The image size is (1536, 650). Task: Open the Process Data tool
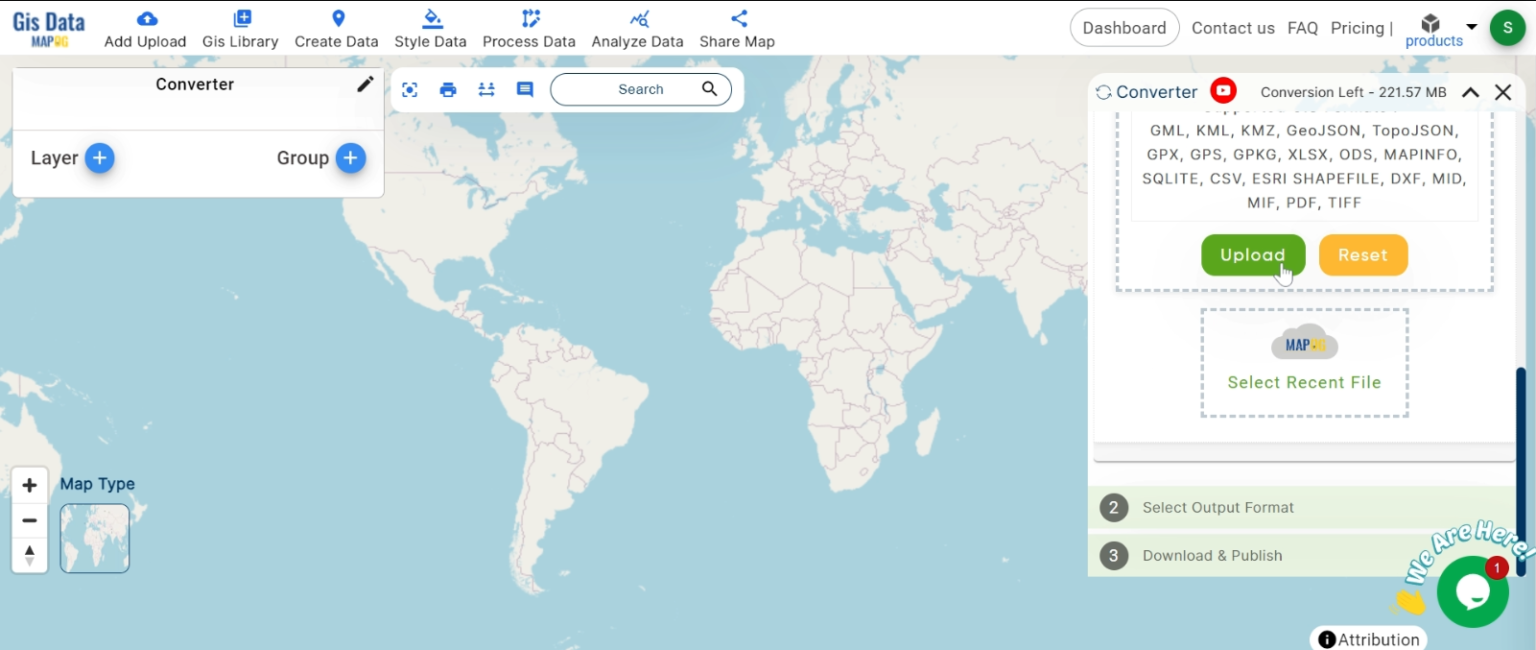(x=529, y=28)
